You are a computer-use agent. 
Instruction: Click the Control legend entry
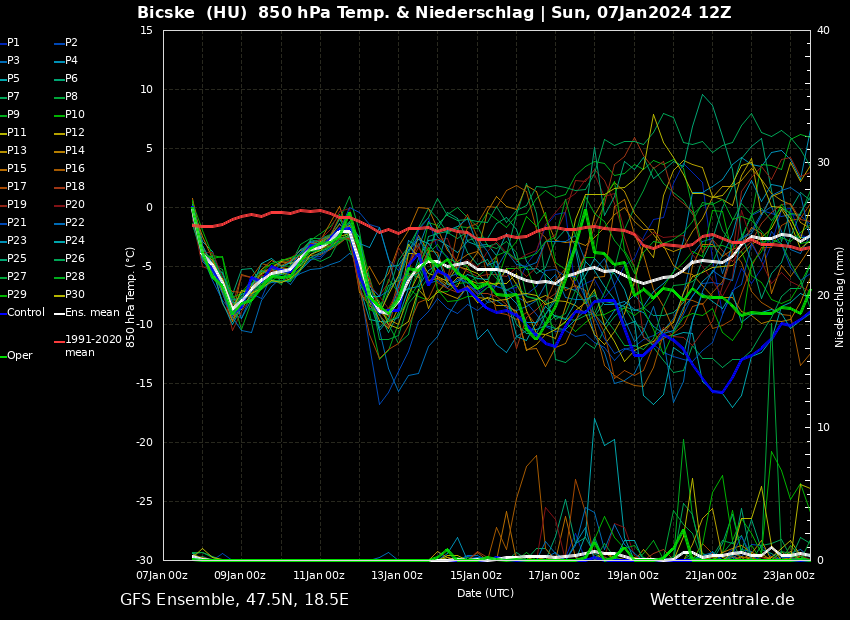click(26, 313)
